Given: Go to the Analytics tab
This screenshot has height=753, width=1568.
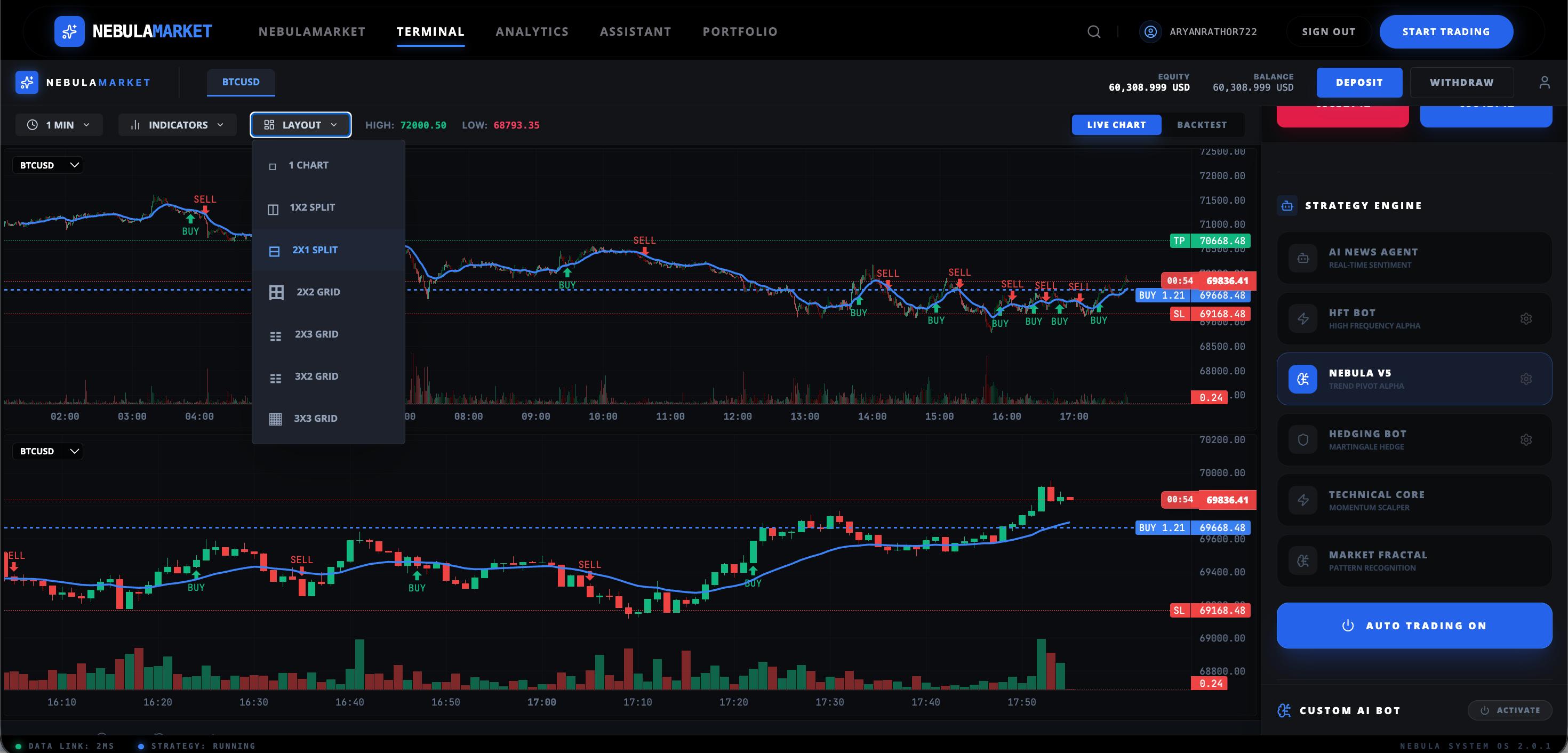Looking at the screenshot, I should (x=531, y=31).
